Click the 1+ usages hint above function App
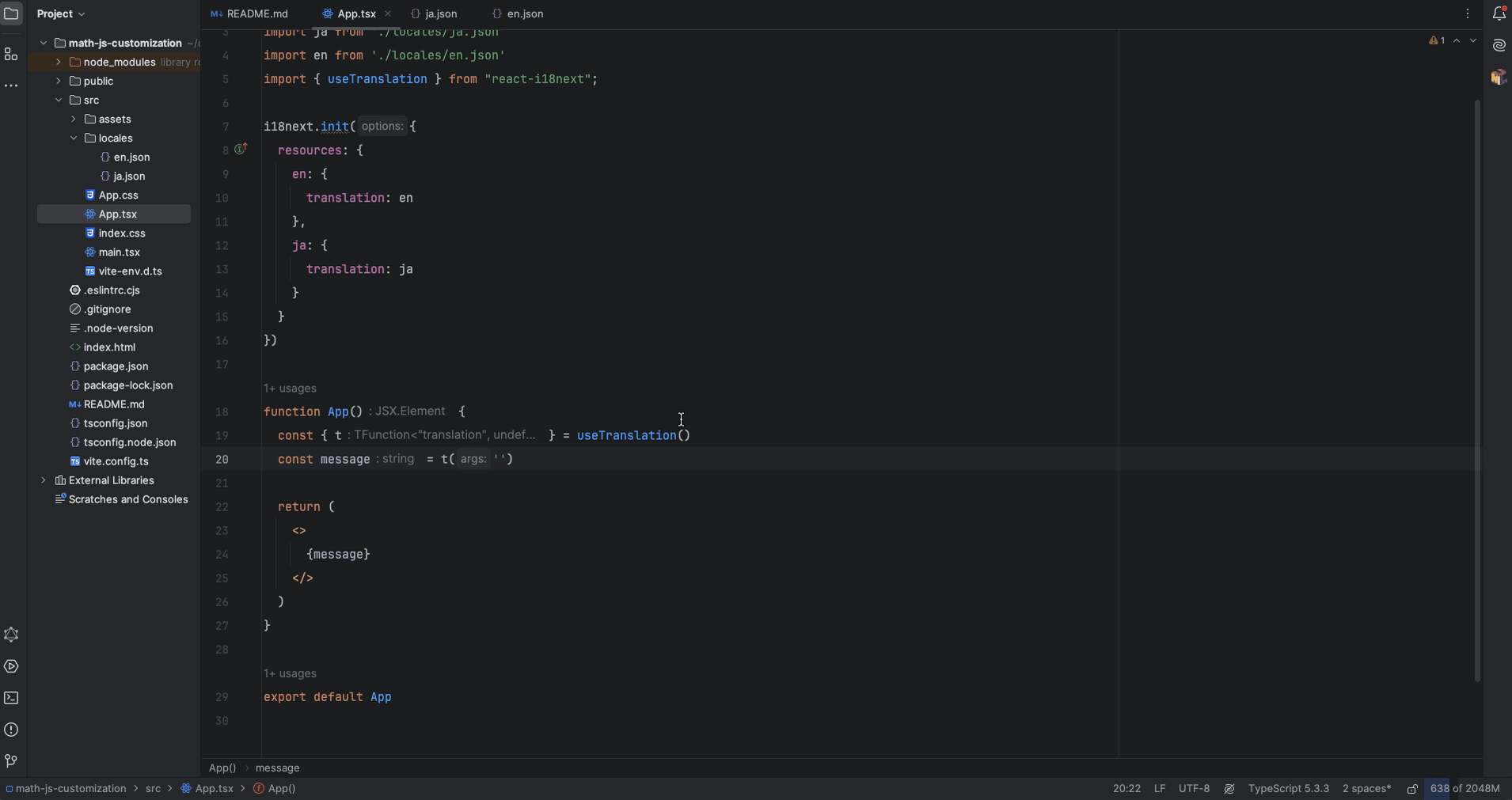This screenshot has height=800, width=1512. tap(291, 389)
